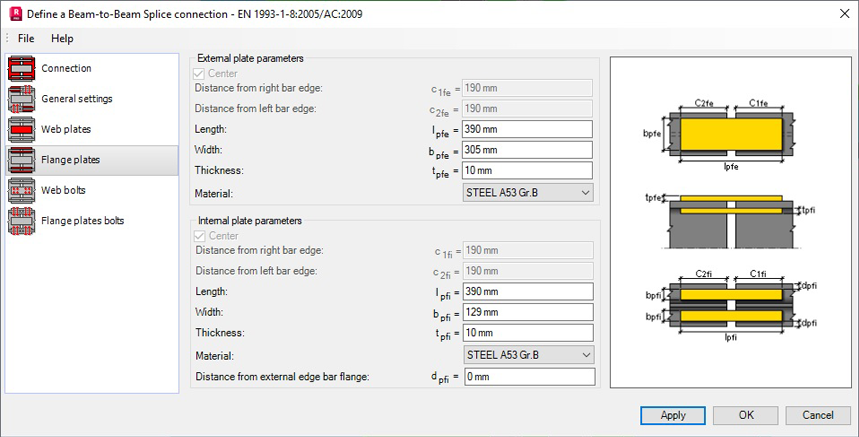Click the distance from external edge field
859x437 pixels.
point(528,377)
